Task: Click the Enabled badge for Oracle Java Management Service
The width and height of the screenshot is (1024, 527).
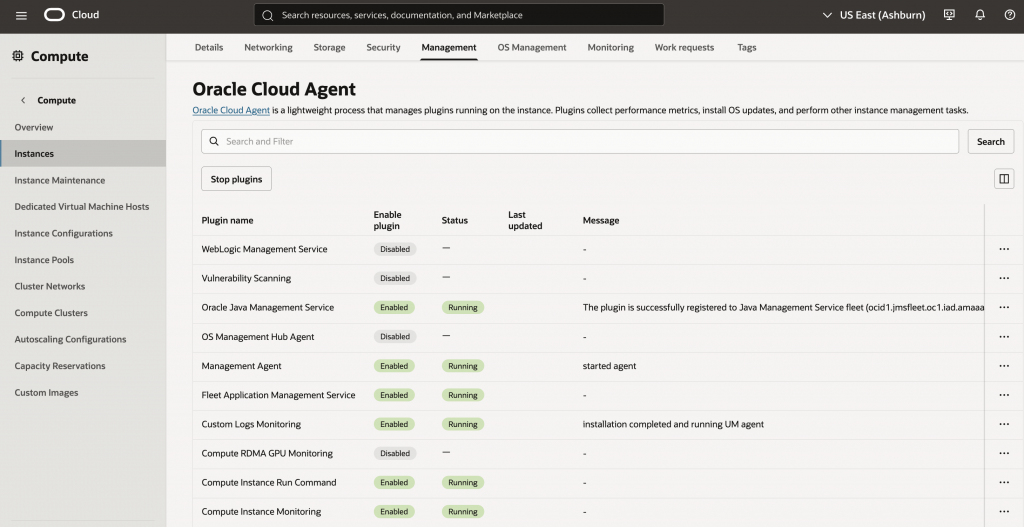Action: pos(394,307)
